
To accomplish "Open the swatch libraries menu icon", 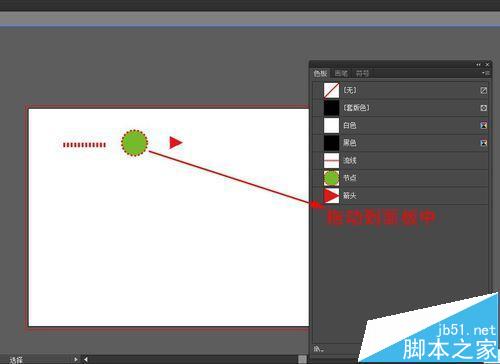I will (x=318, y=349).
